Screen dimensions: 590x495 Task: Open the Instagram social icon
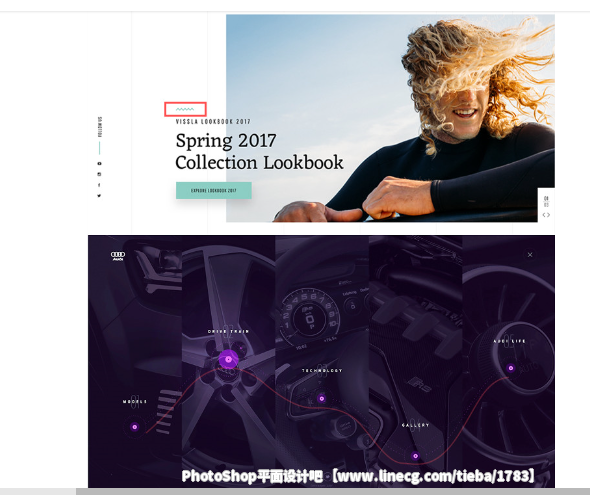(x=99, y=174)
